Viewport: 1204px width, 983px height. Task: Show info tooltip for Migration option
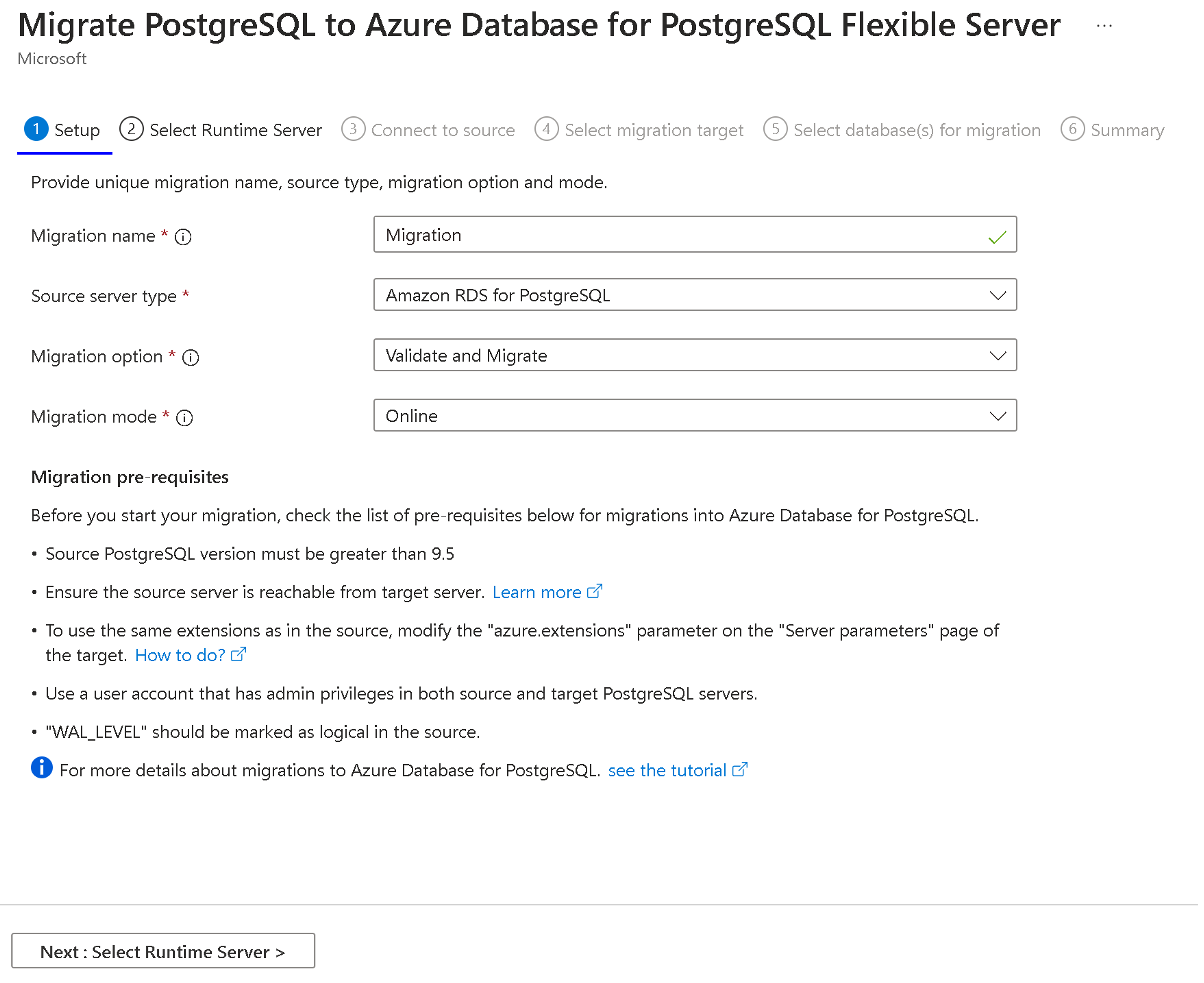tap(190, 358)
